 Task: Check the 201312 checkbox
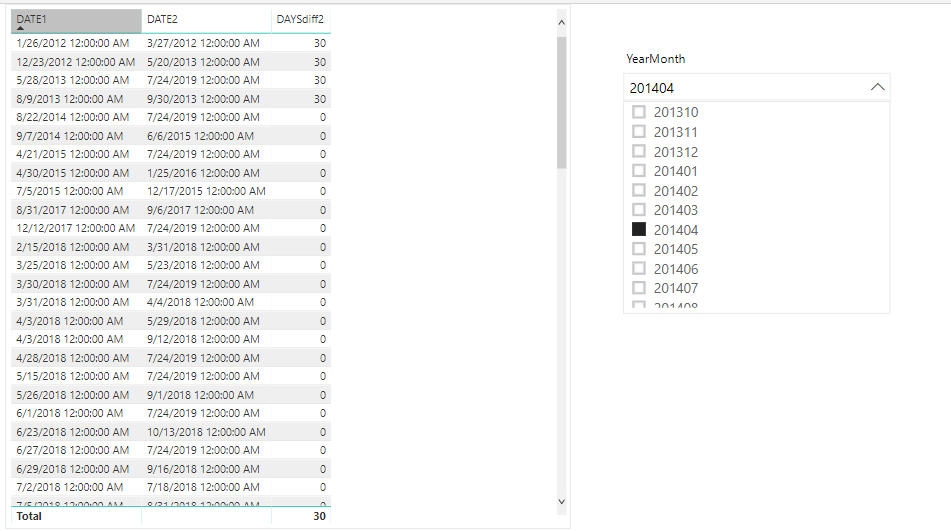click(x=639, y=151)
